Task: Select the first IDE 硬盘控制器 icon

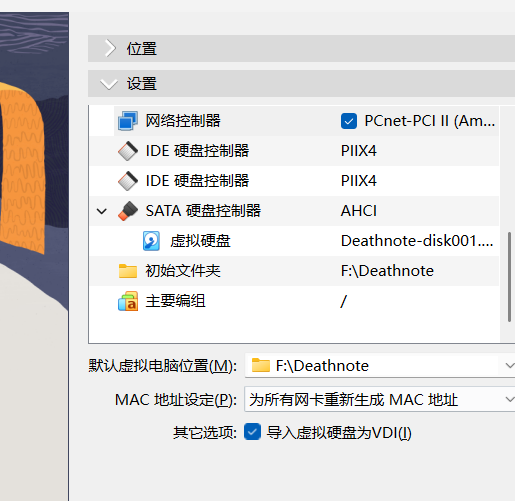Action: click(x=128, y=151)
